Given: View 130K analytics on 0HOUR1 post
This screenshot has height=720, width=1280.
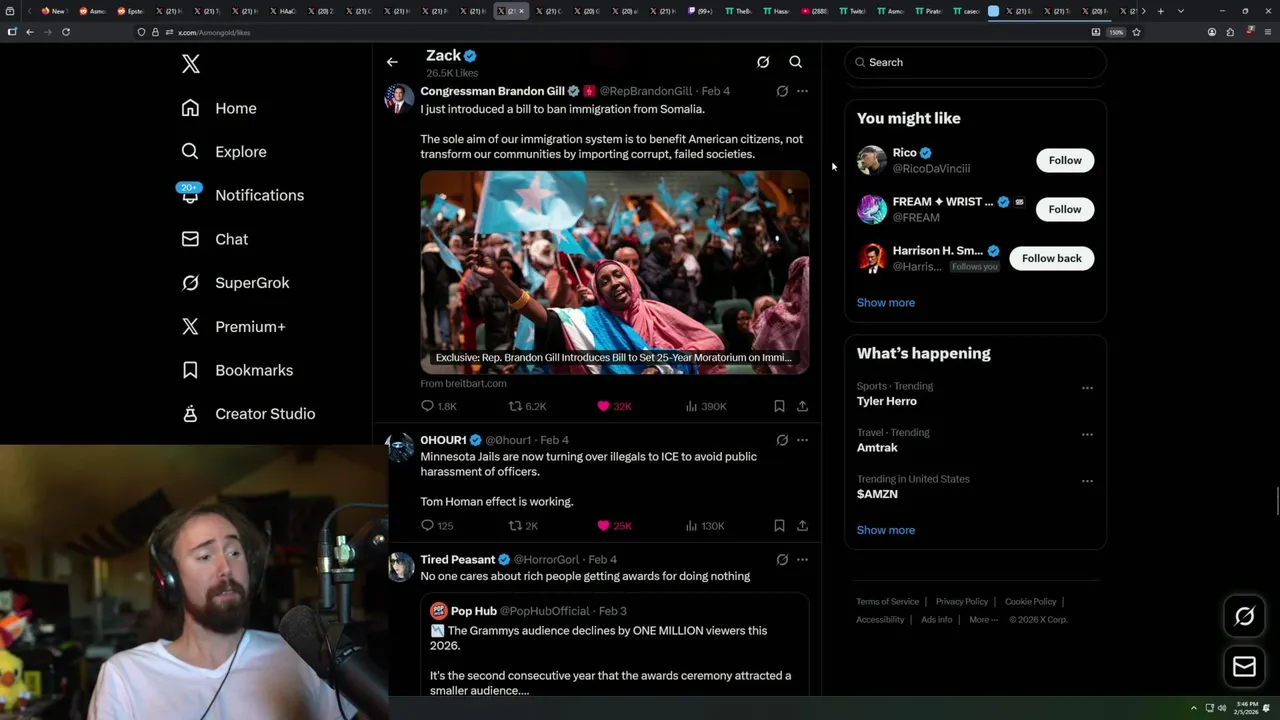Looking at the screenshot, I should [x=705, y=526].
